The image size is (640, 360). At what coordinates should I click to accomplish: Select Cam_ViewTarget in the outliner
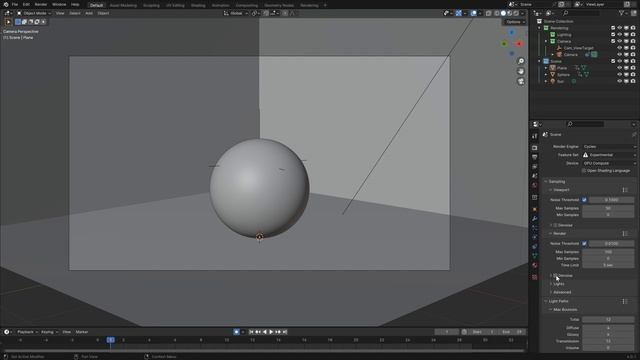pos(578,48)
